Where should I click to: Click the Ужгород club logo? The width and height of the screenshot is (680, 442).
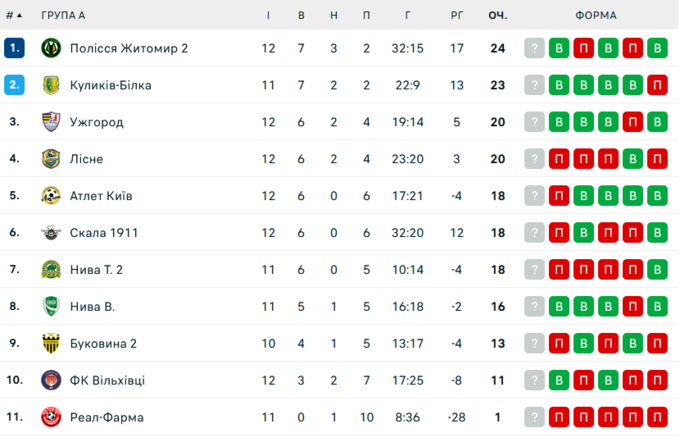(x=51, y=122)
